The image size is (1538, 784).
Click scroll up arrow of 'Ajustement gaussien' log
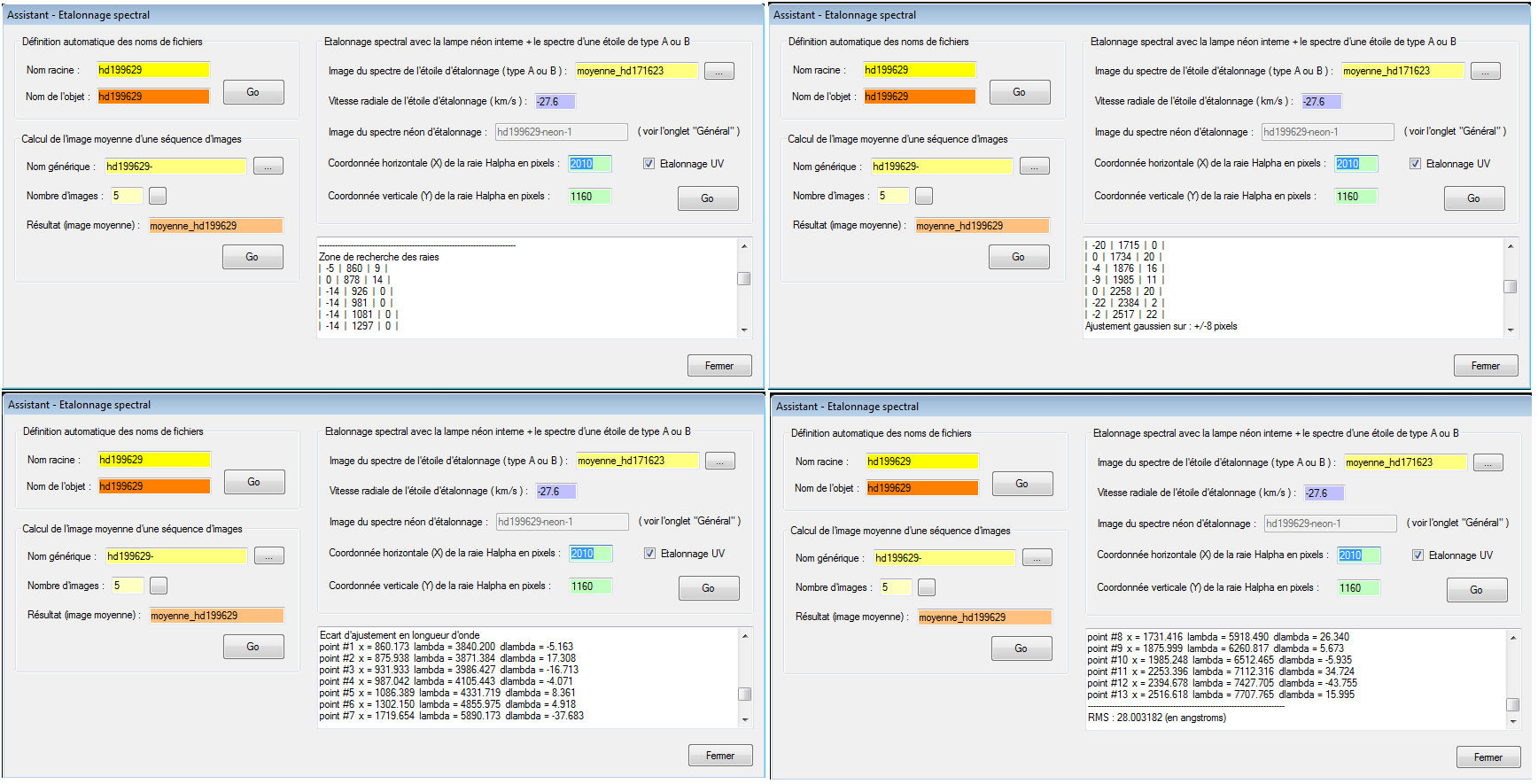coord(1511,246)
